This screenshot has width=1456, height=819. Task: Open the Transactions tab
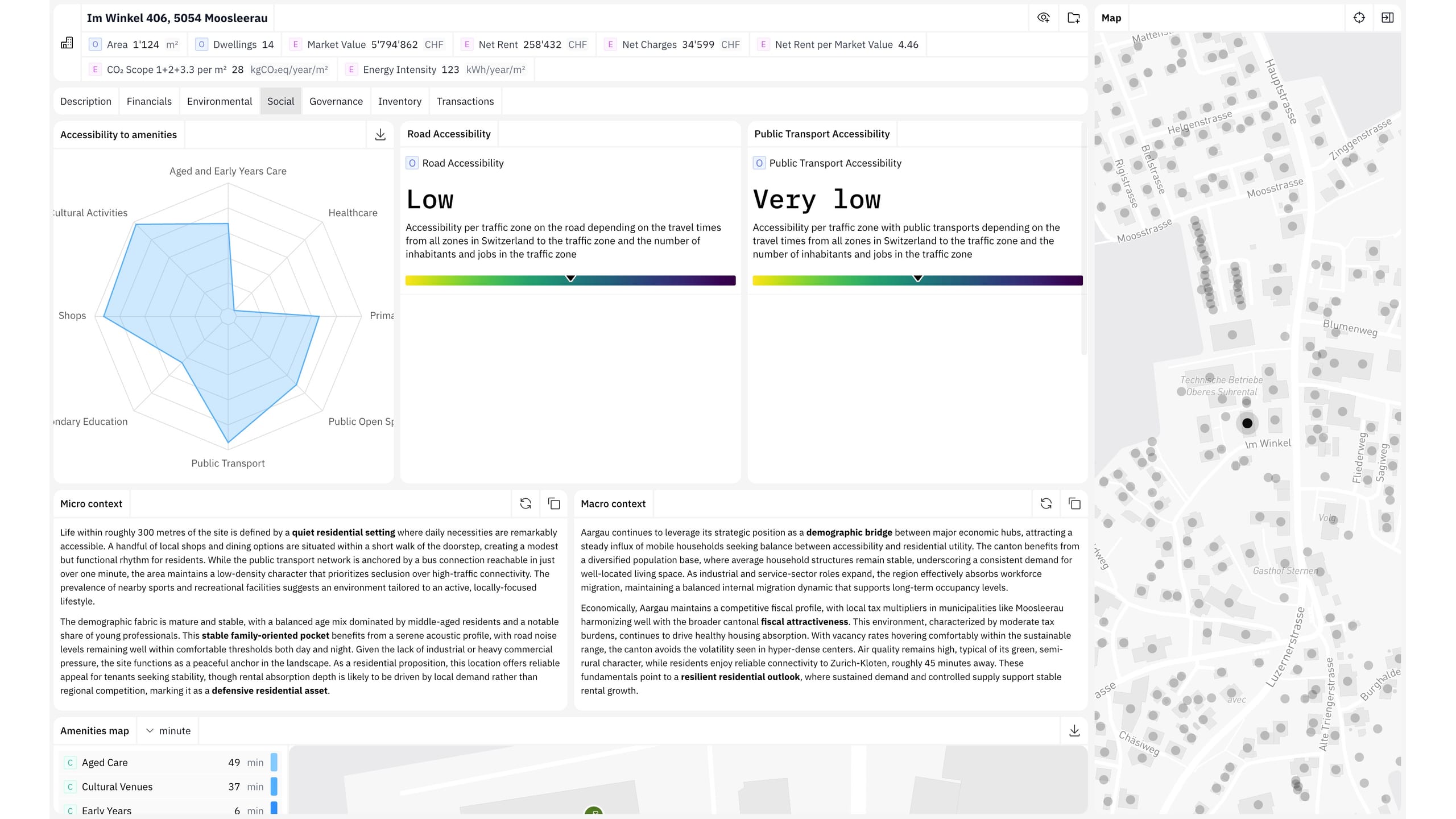coord(465,101)
